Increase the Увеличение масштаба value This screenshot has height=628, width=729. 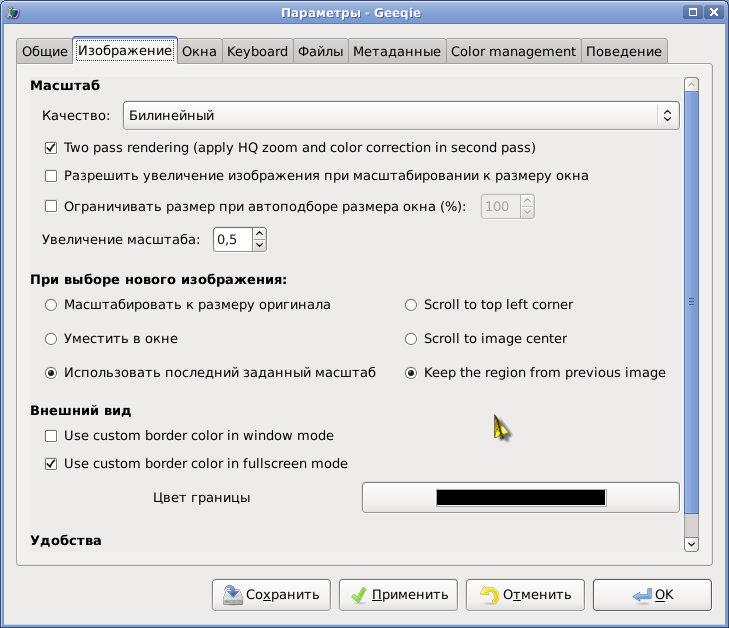(259, 234)
